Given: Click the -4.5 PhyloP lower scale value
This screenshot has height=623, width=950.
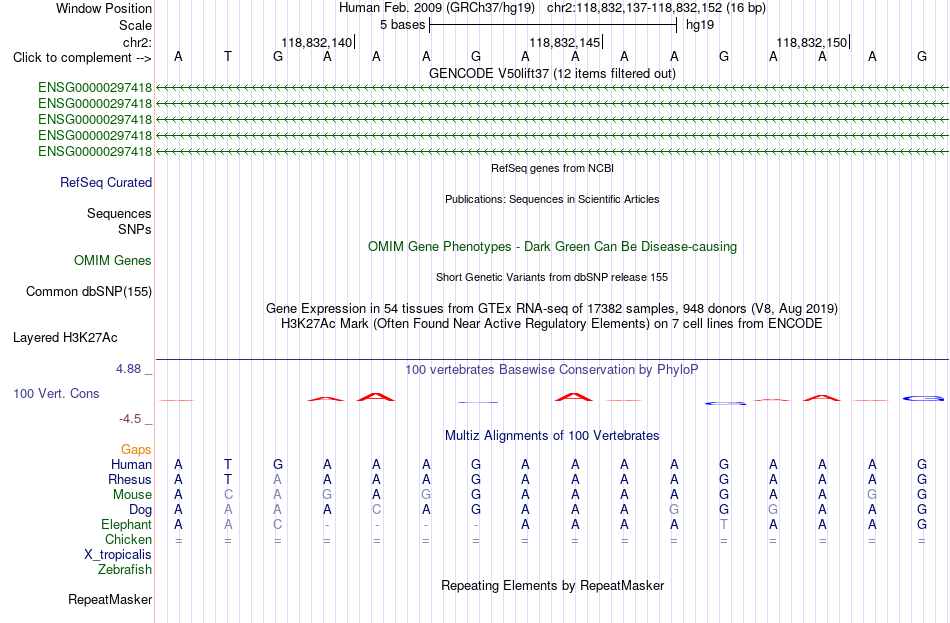Looking at the screenshot, I should (130, 419).
